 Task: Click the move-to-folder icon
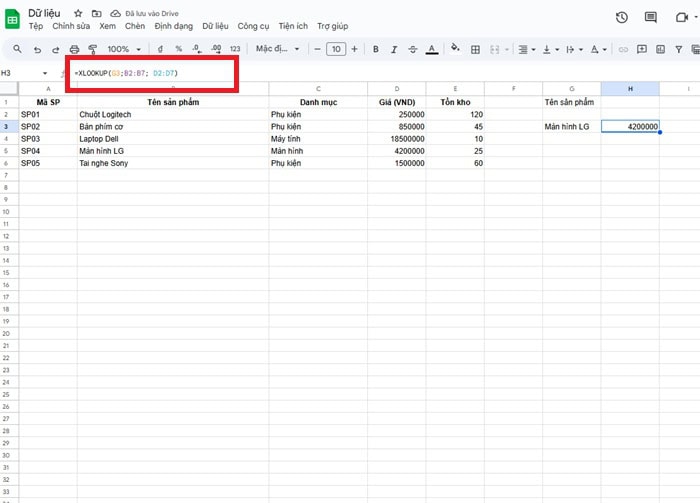(96, 13)
